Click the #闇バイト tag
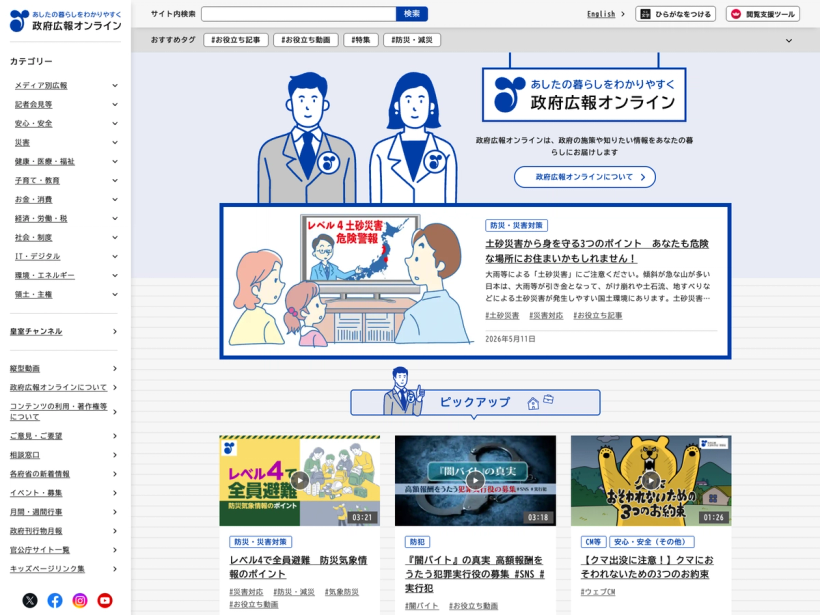The image size is (820, 615). (x=422, y=606)
